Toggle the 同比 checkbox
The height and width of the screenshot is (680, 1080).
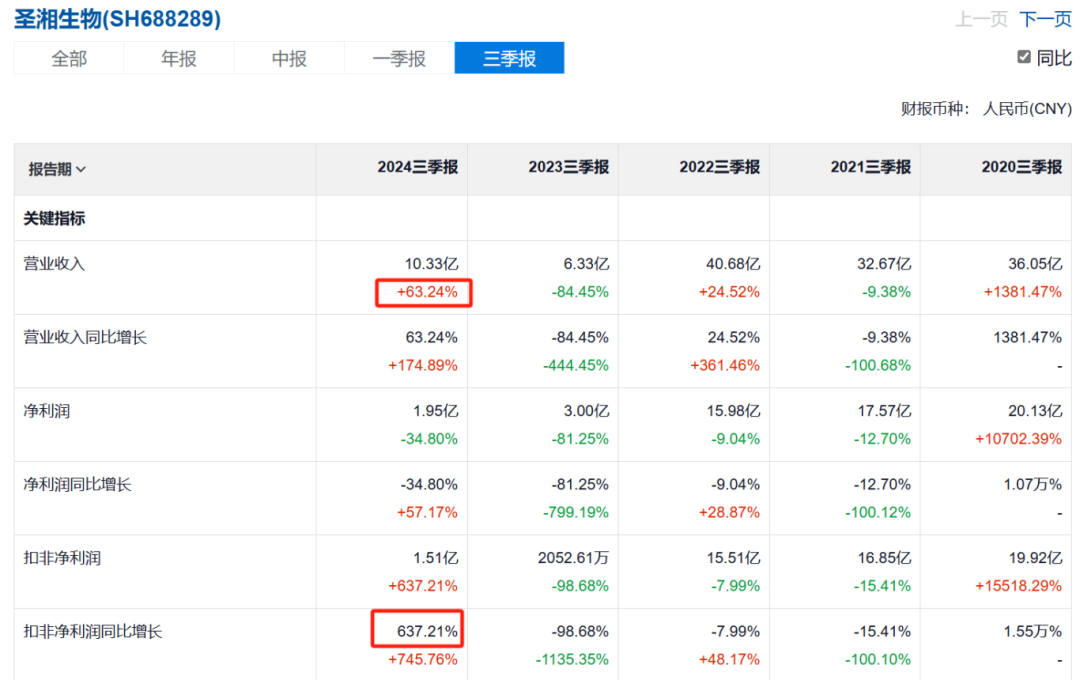[x=1024, y=57]
